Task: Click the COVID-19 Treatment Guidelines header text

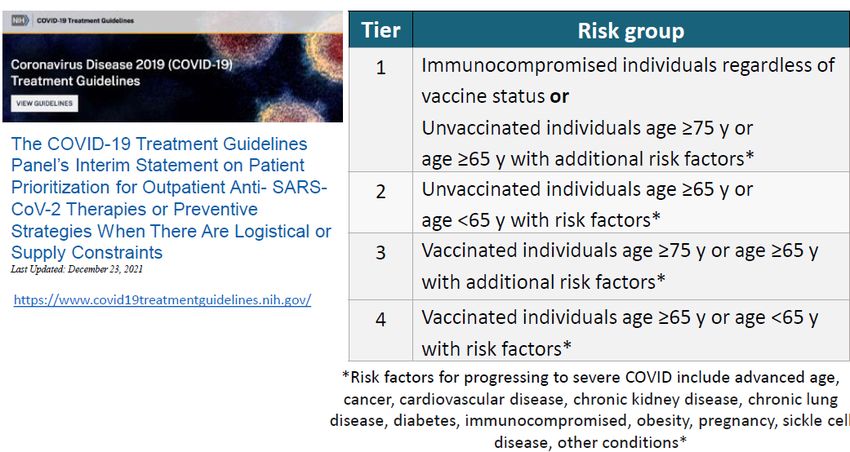Action: [x=85, y=21]
